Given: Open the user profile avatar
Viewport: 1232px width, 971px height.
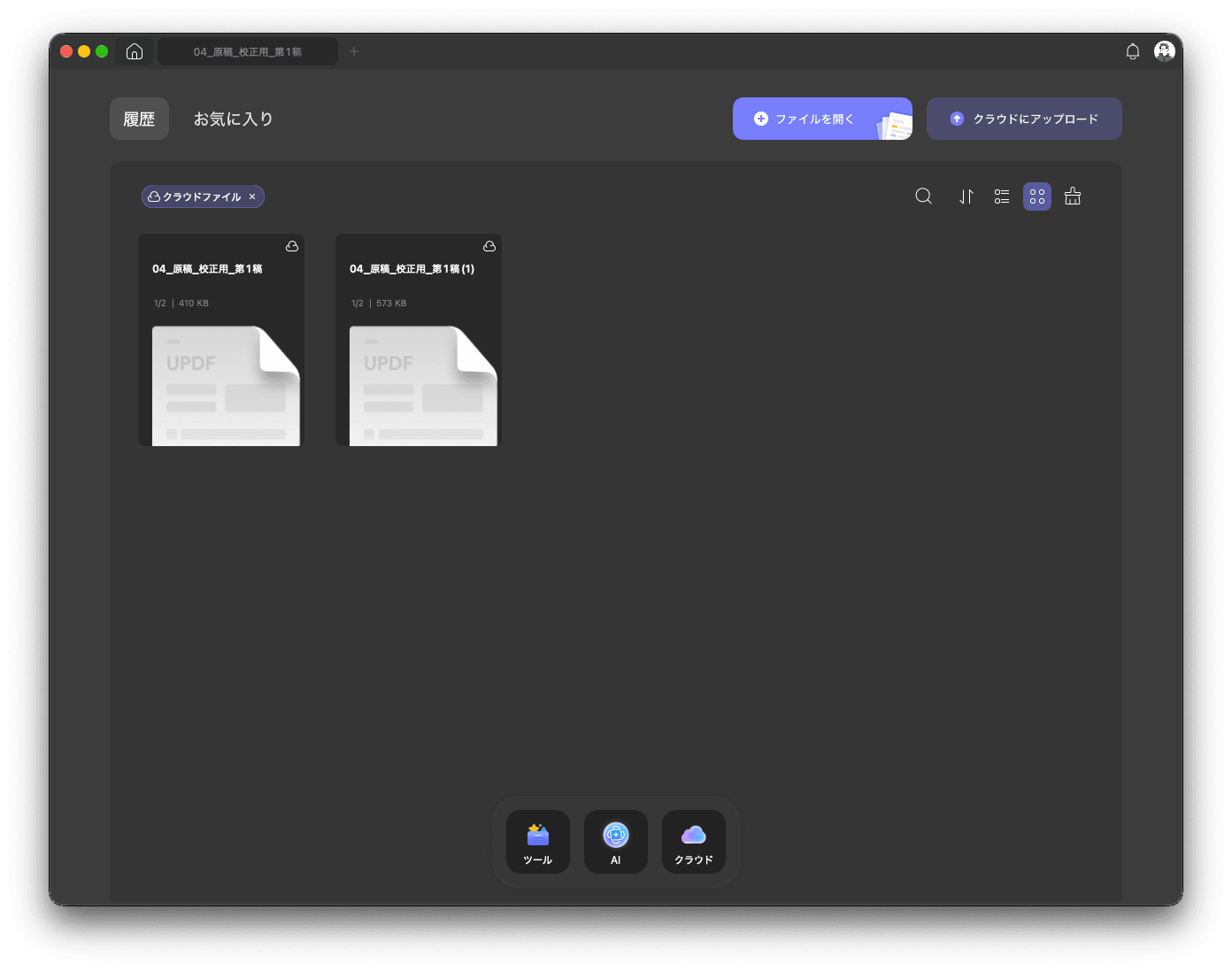Looking at the screenshot, I should (x=1164, y=51).
